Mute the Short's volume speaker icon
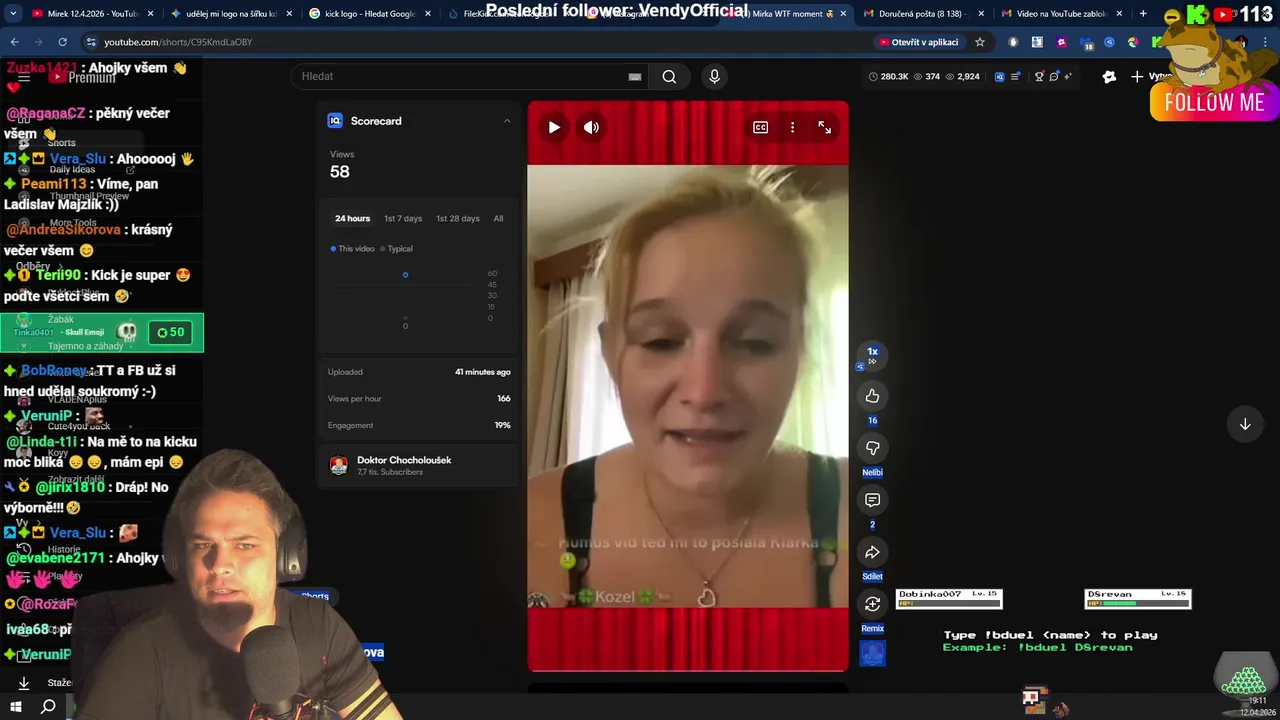The width and height of the screenshot is (1280, 720). click(x=591, y=127)
